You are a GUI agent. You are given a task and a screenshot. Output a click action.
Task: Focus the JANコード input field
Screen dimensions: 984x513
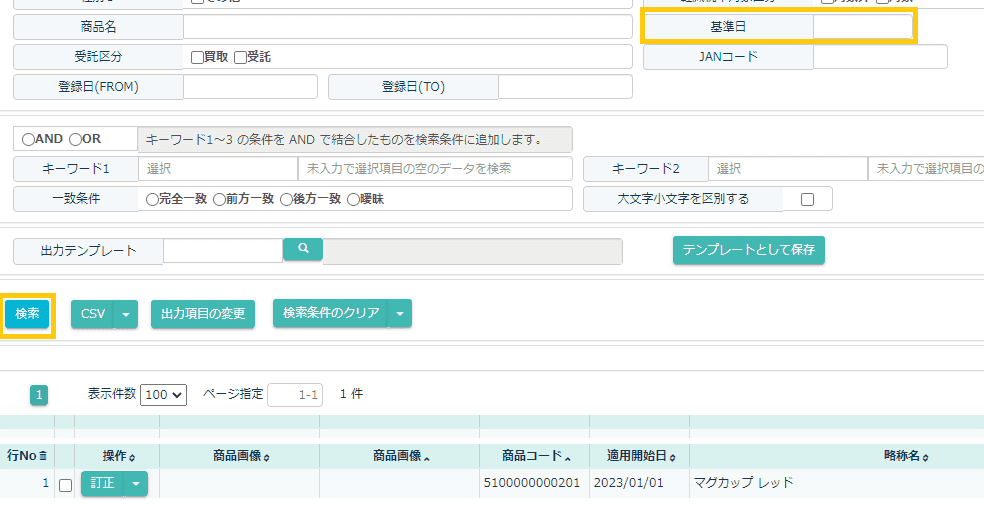point(880,57)
